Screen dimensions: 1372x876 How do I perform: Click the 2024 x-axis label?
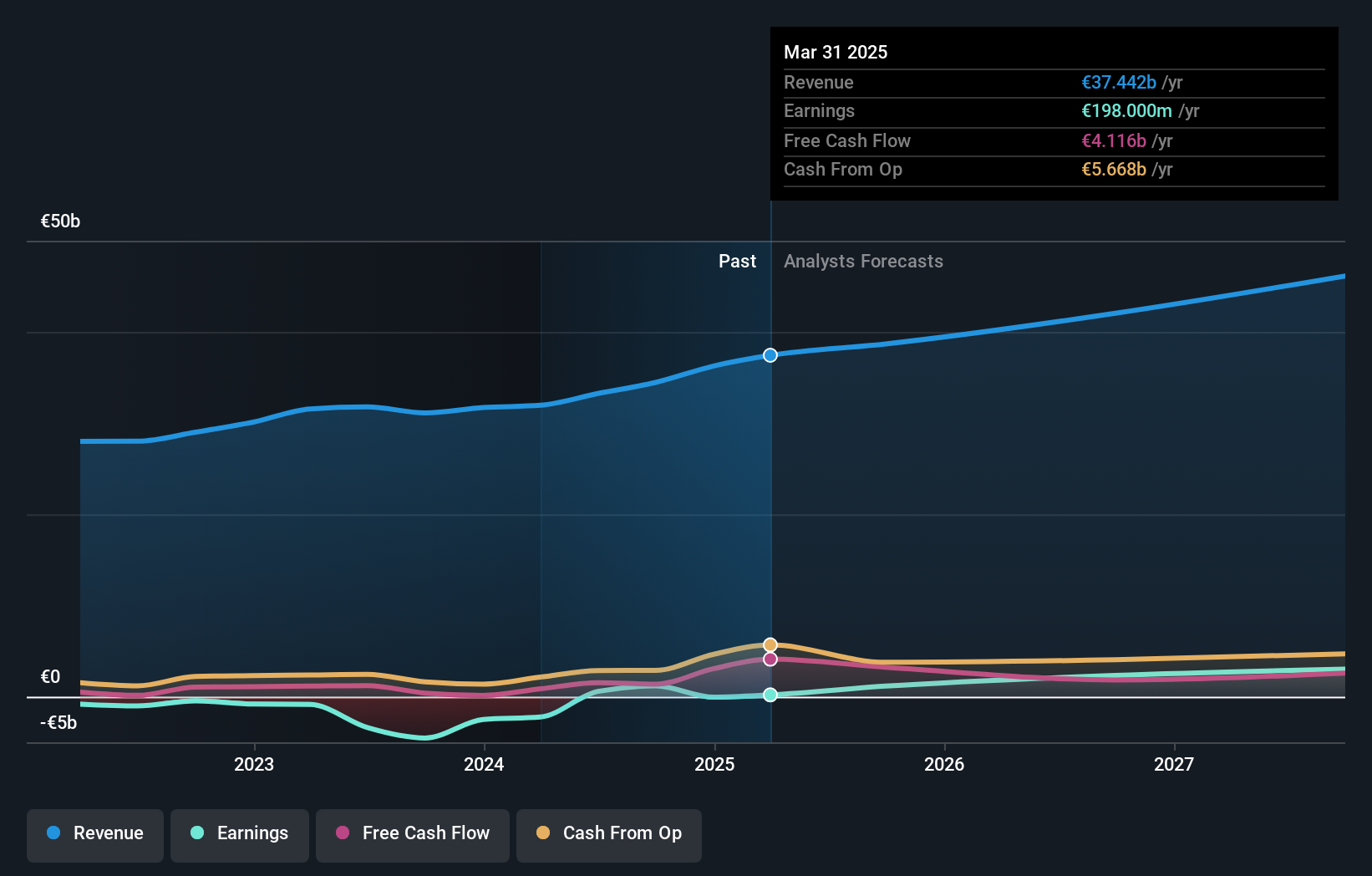(x=484, y=764)
